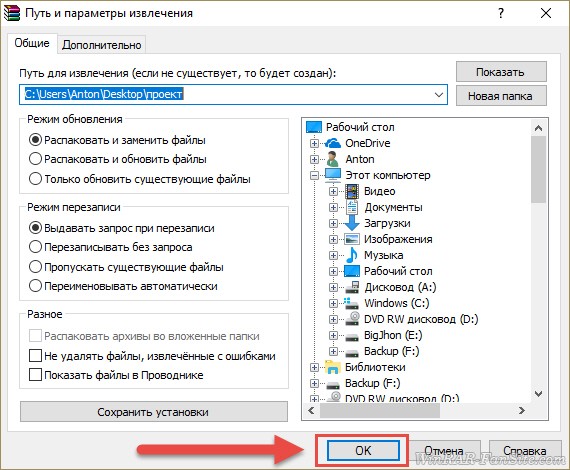Click the Новая папка button
This screenshot has height=470, width=570.
pyautogui.click(x=501, y=96)
